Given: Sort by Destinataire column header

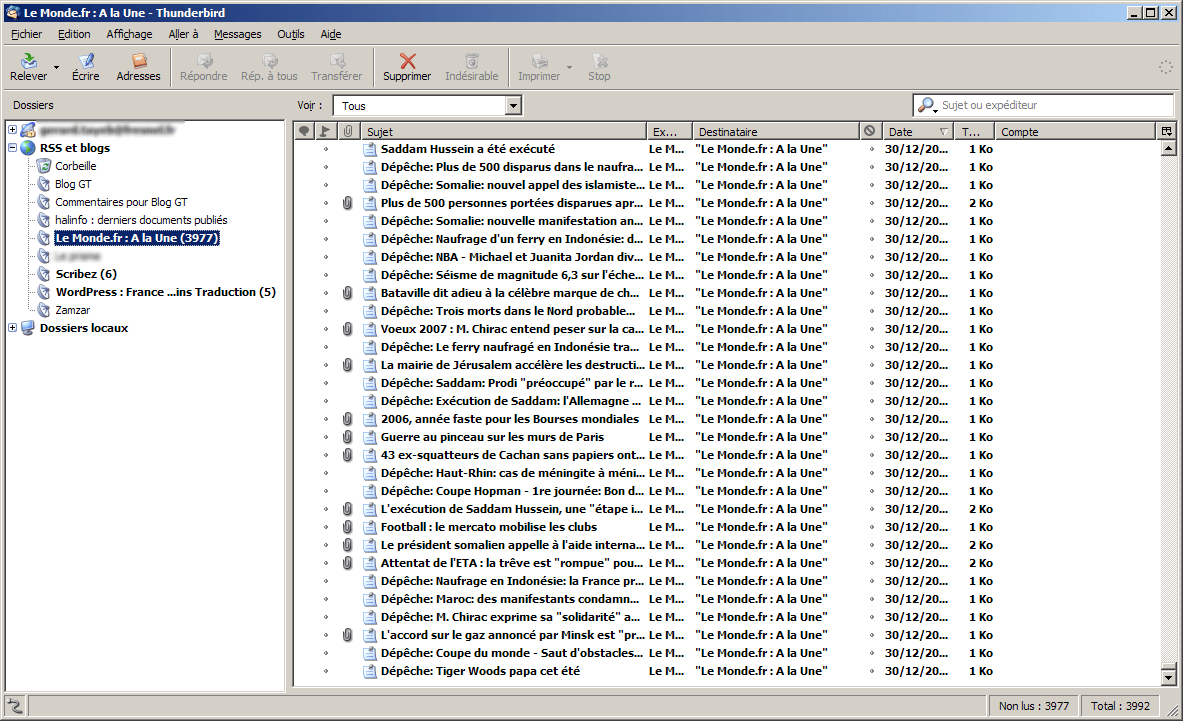Looking at the screenshot, I should click(776, 131).
